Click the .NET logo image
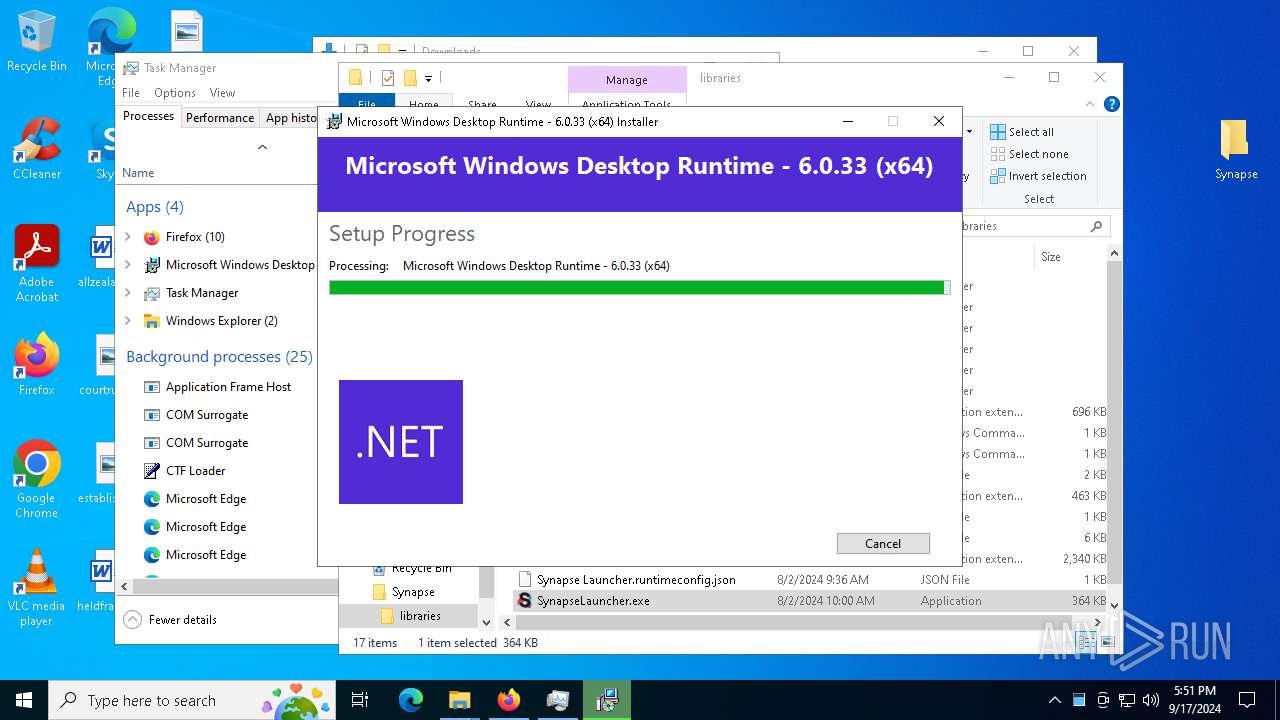The width and height of the screenshot is (1280, 720). (x=400, y=441)
